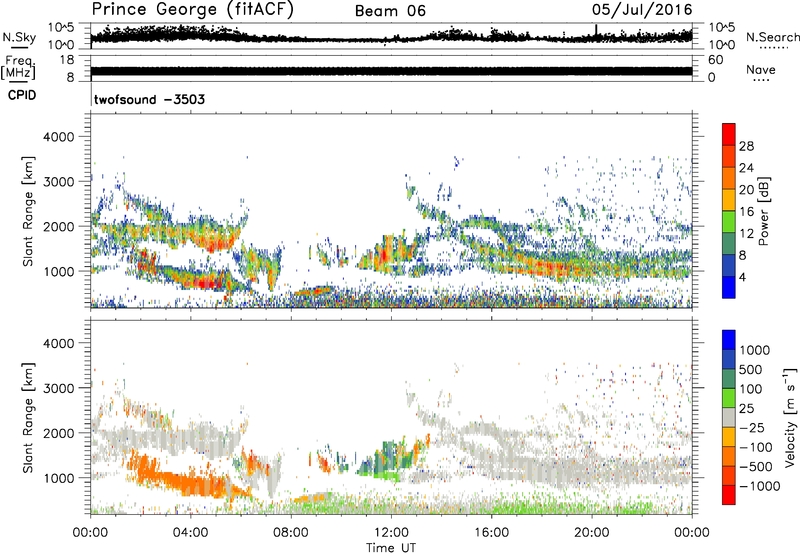
Task: Click the "60" Nave axis tick
Action: pos(715,60)
